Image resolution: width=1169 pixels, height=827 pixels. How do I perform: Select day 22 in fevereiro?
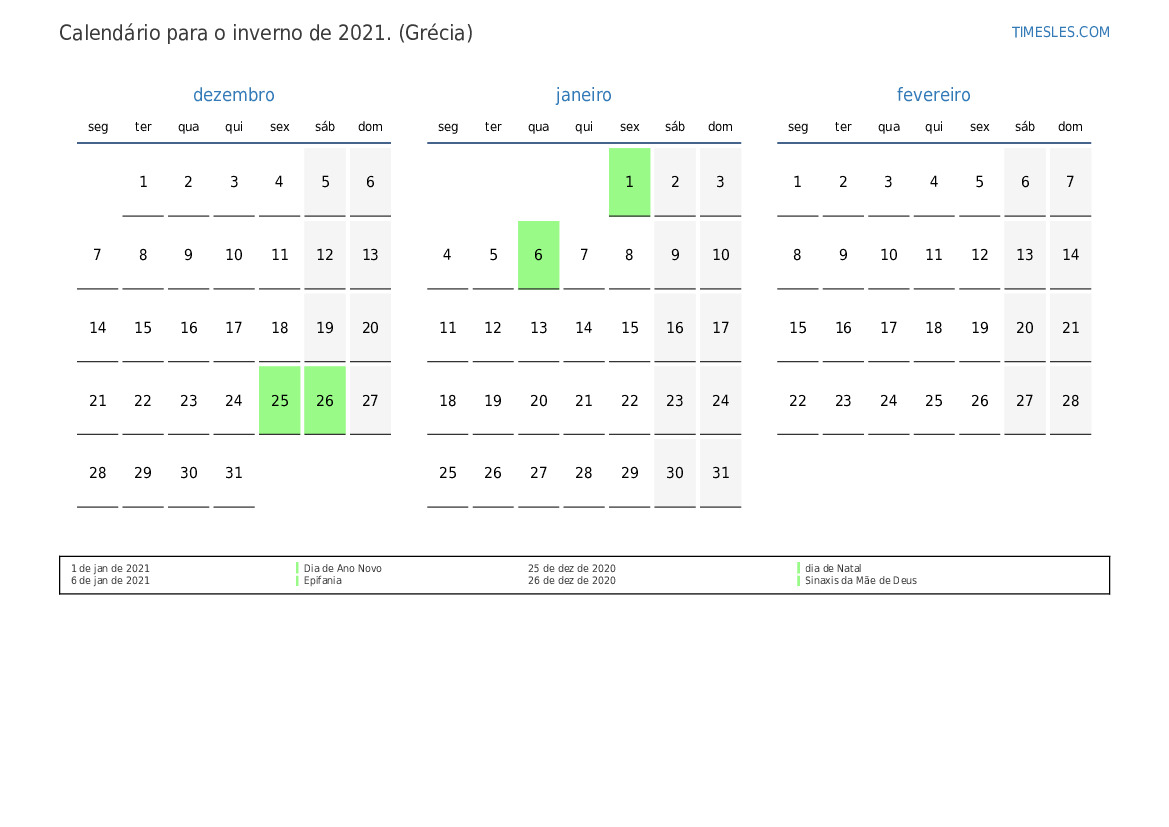798,400
